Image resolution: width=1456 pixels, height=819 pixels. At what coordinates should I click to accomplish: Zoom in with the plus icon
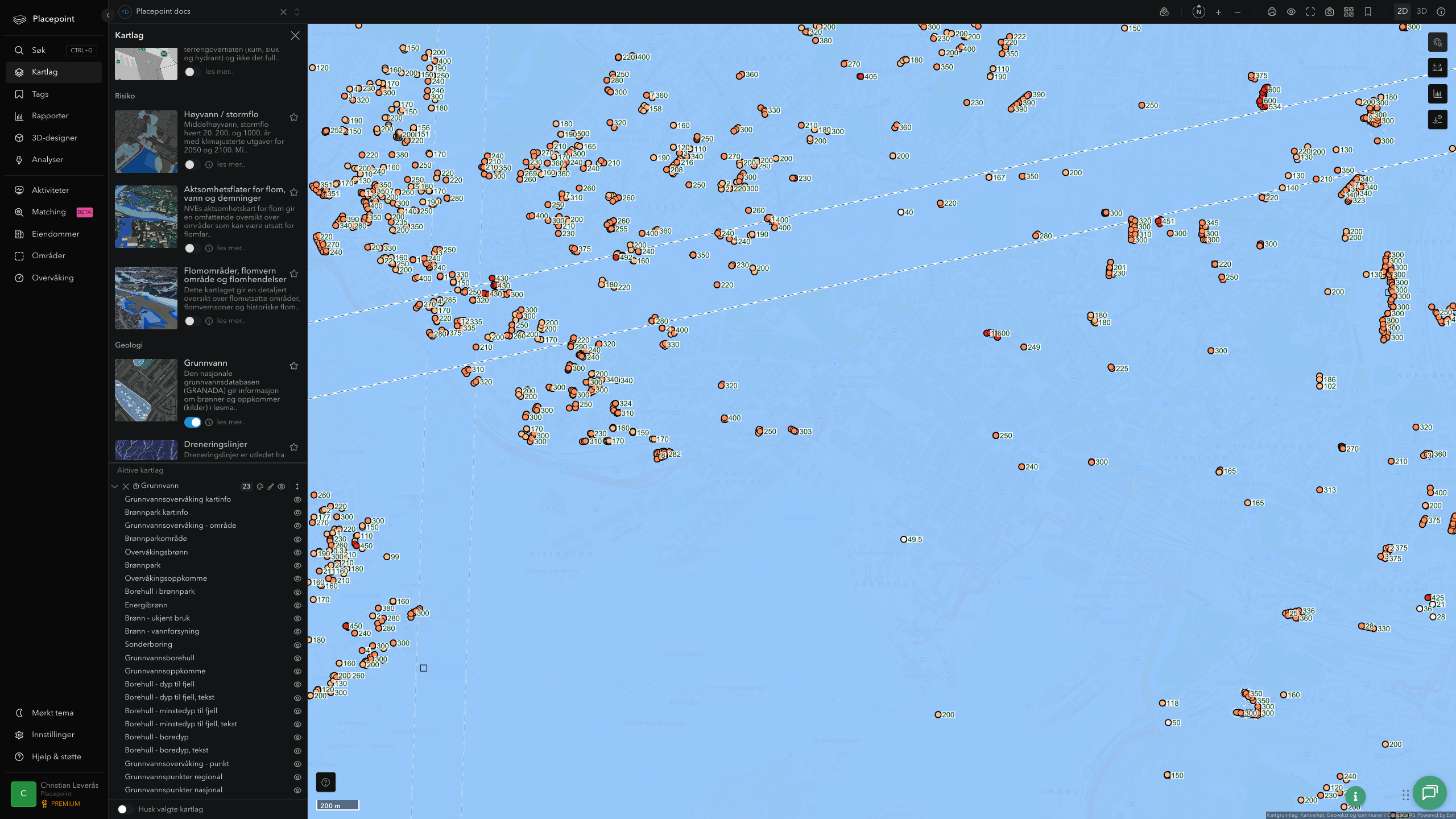(1218, 11)
